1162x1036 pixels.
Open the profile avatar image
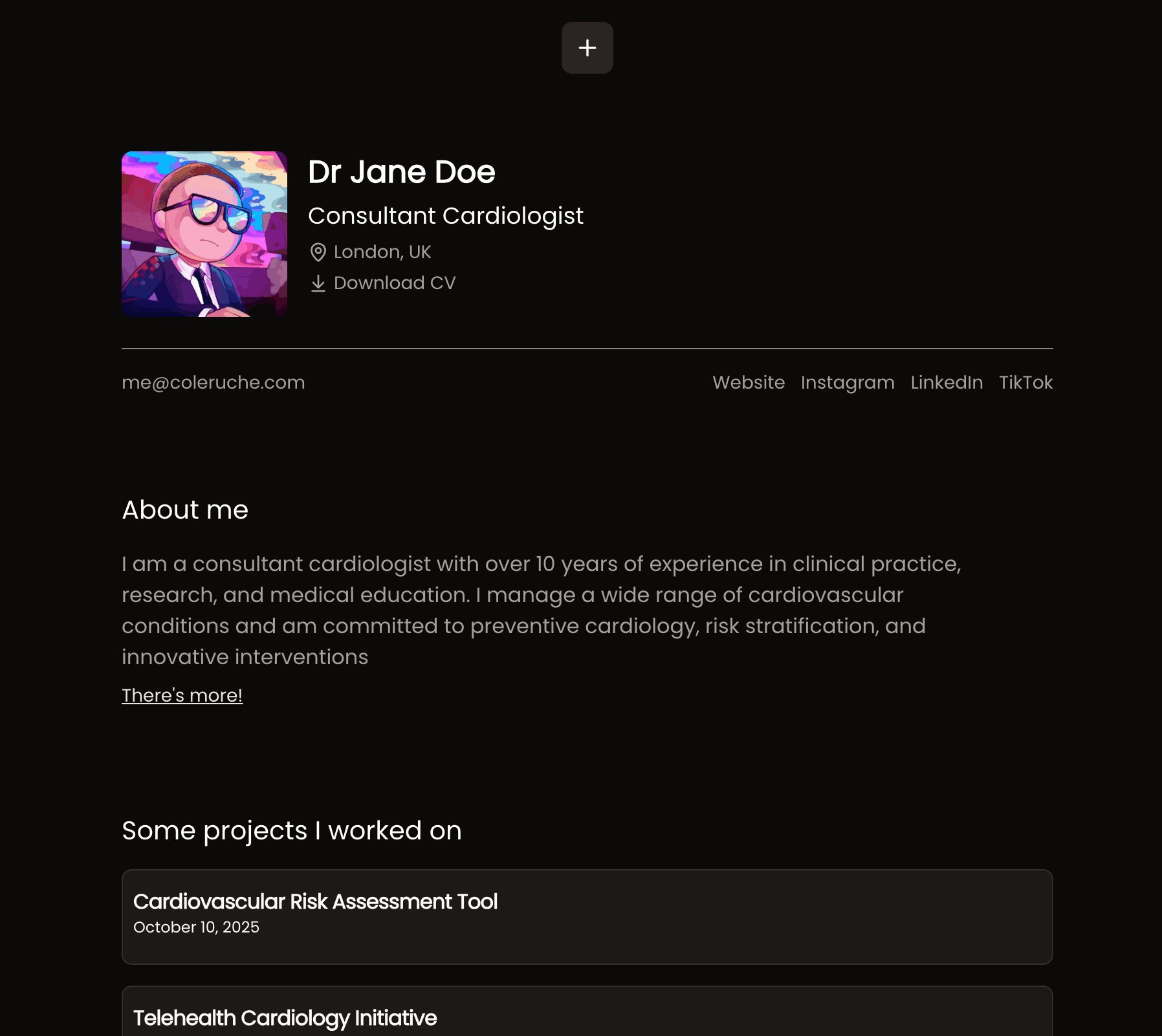pyautogui.click(x=204, y=234)
